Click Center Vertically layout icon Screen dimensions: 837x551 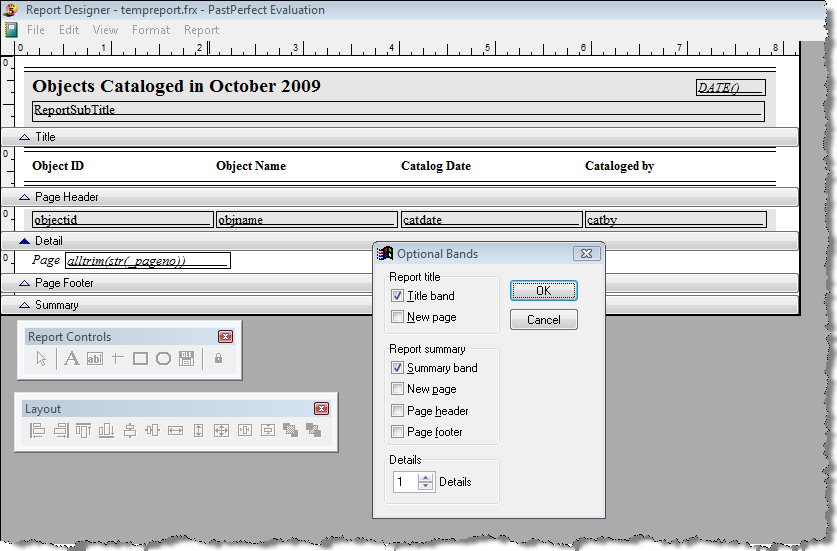tap(268, 430)
